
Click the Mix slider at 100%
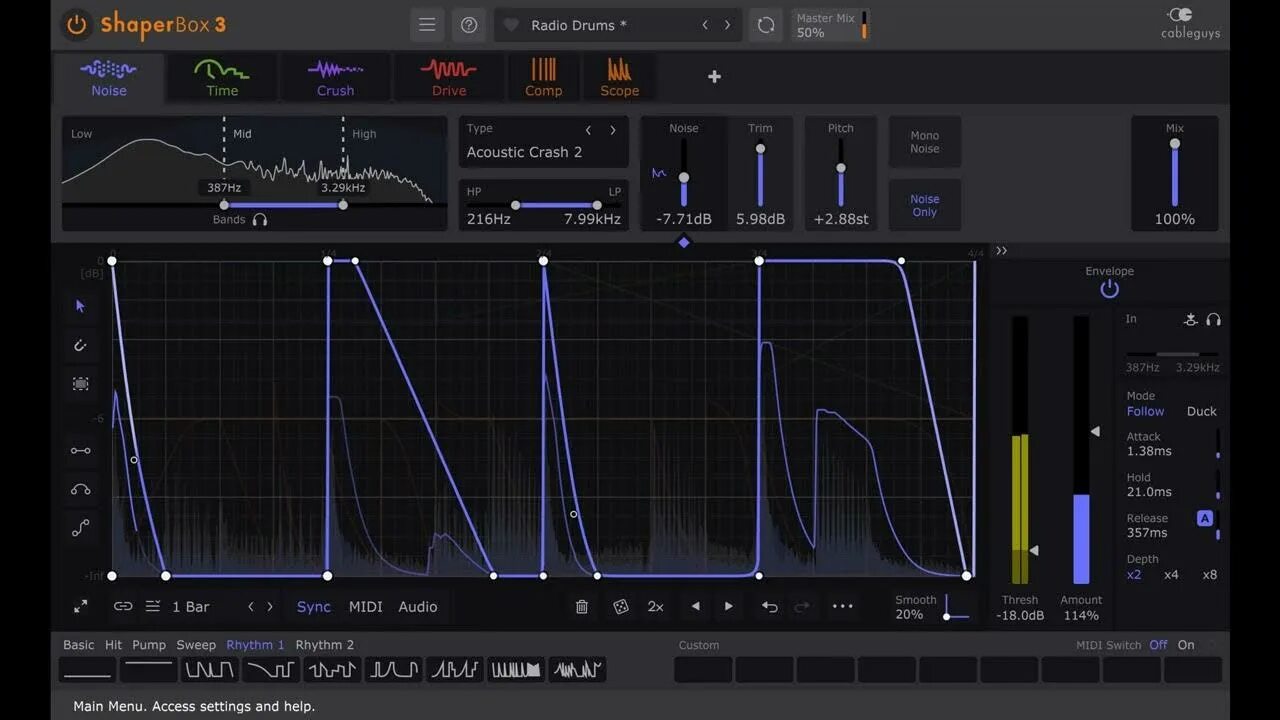[x=1175, y=172]
